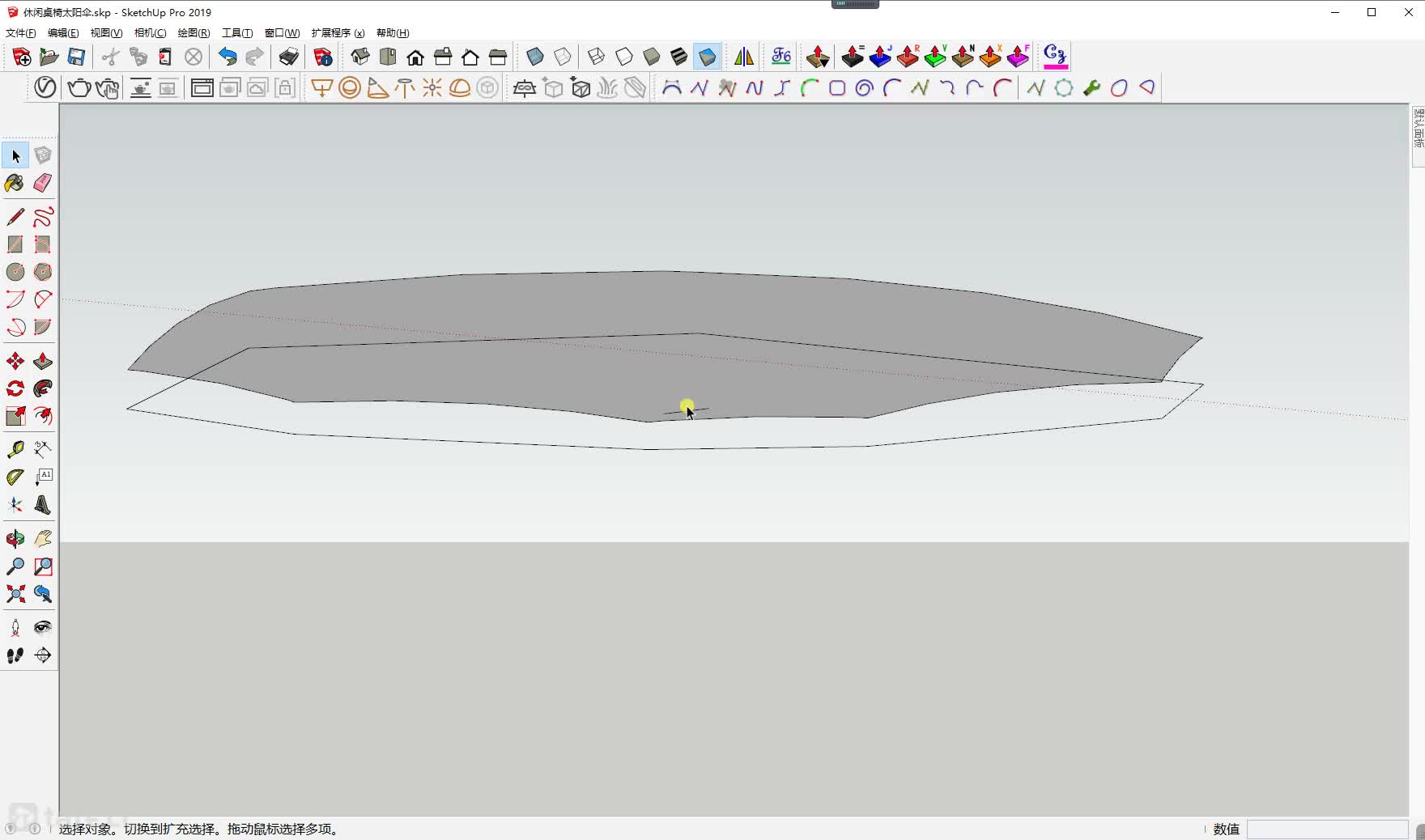Open the 视图(V) menu
The height and width of the screenshot is (840, 1425).
[x=106, y=33]
